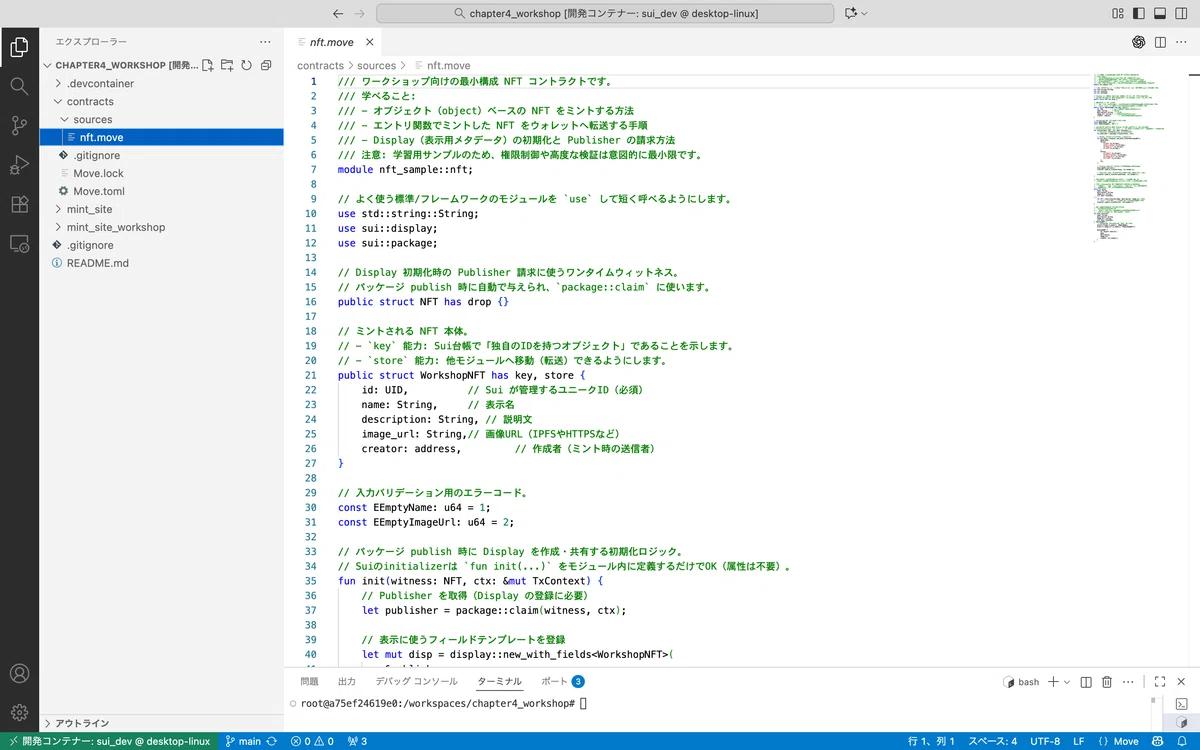
Task: Switch to the デバッグ コンソール tab
Action: point(416,681)
